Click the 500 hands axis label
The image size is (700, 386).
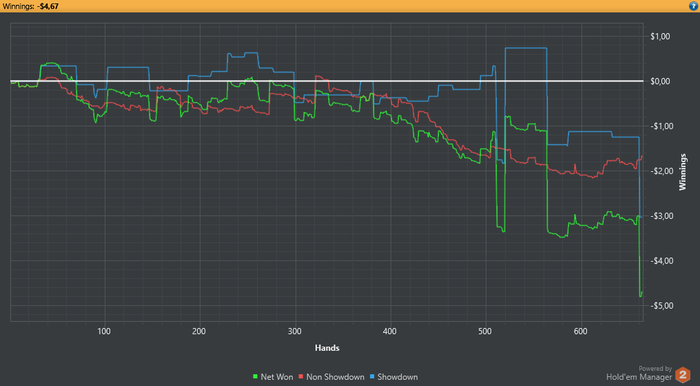click(x=485, y=332)
